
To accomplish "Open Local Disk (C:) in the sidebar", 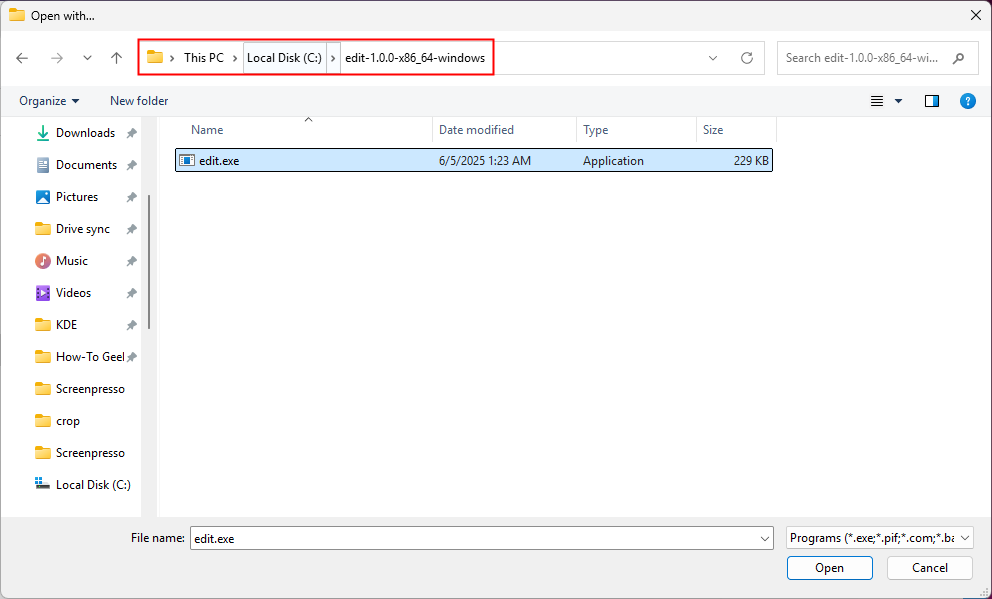I will 93,485.
